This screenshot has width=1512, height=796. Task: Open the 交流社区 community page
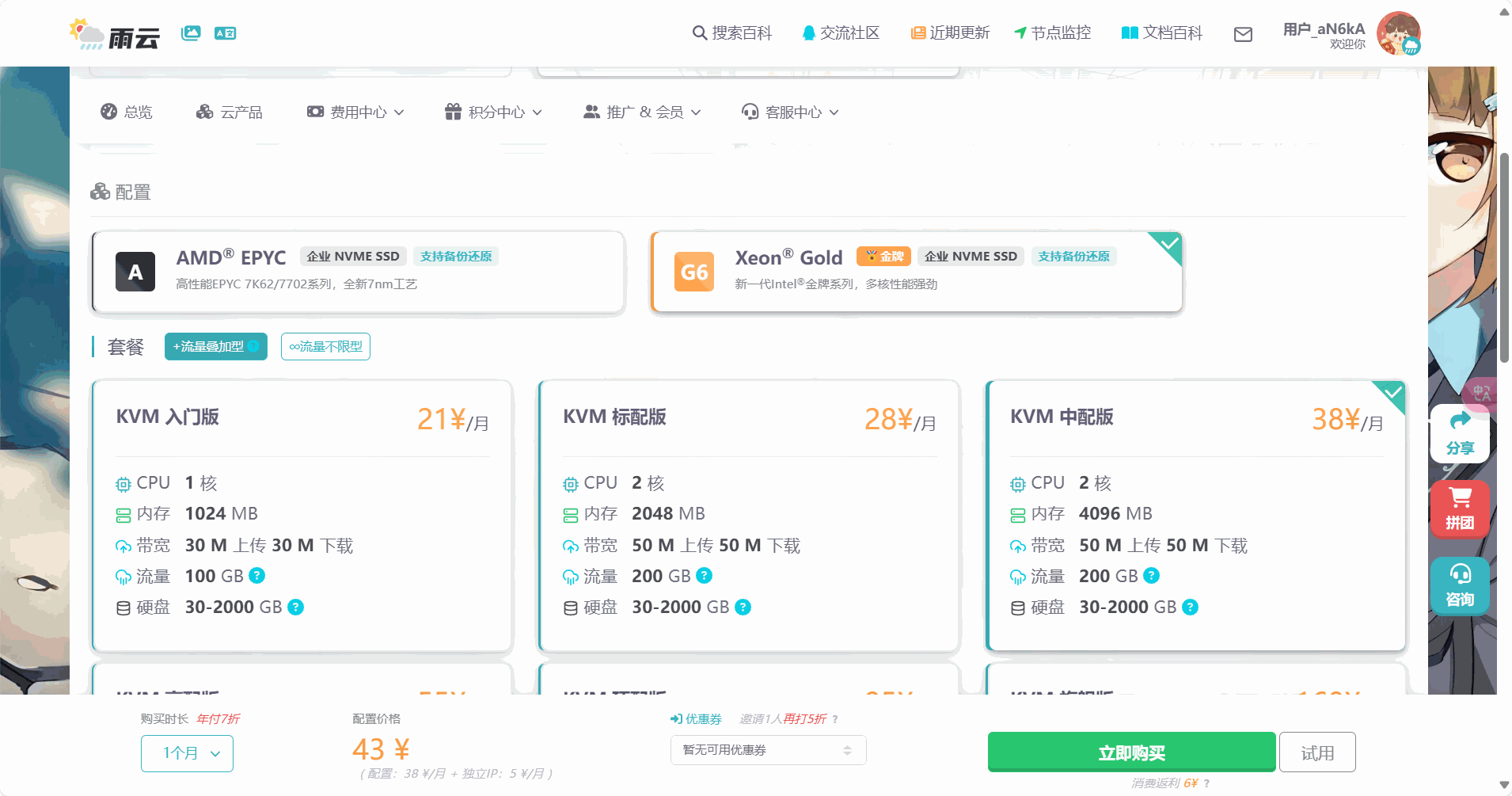[x=841, y=32]
